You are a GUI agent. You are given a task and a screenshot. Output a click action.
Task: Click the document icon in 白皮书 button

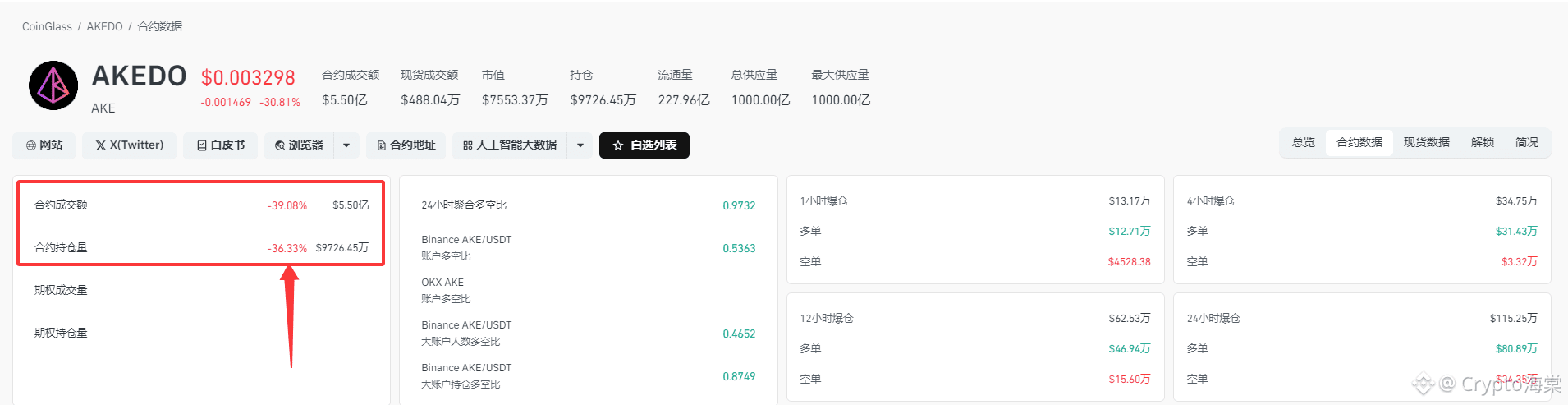click(x=202, y=145)
